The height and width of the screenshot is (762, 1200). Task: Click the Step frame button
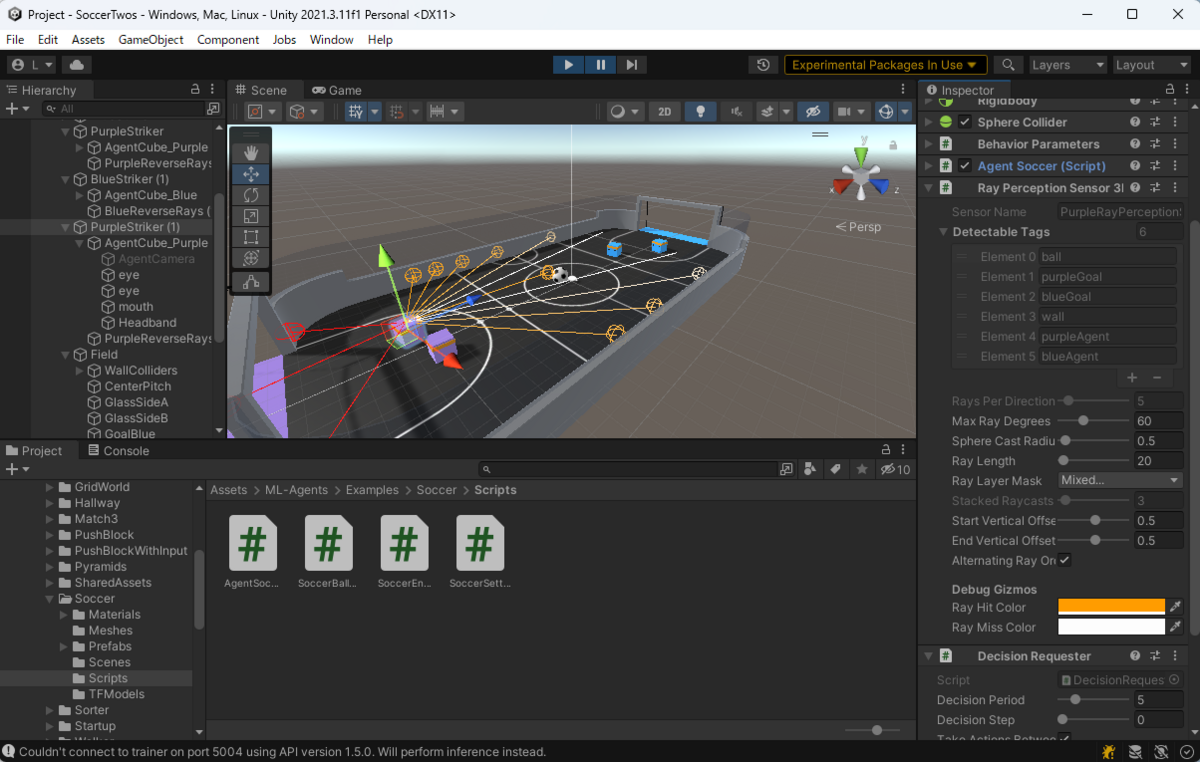[631, 65]
